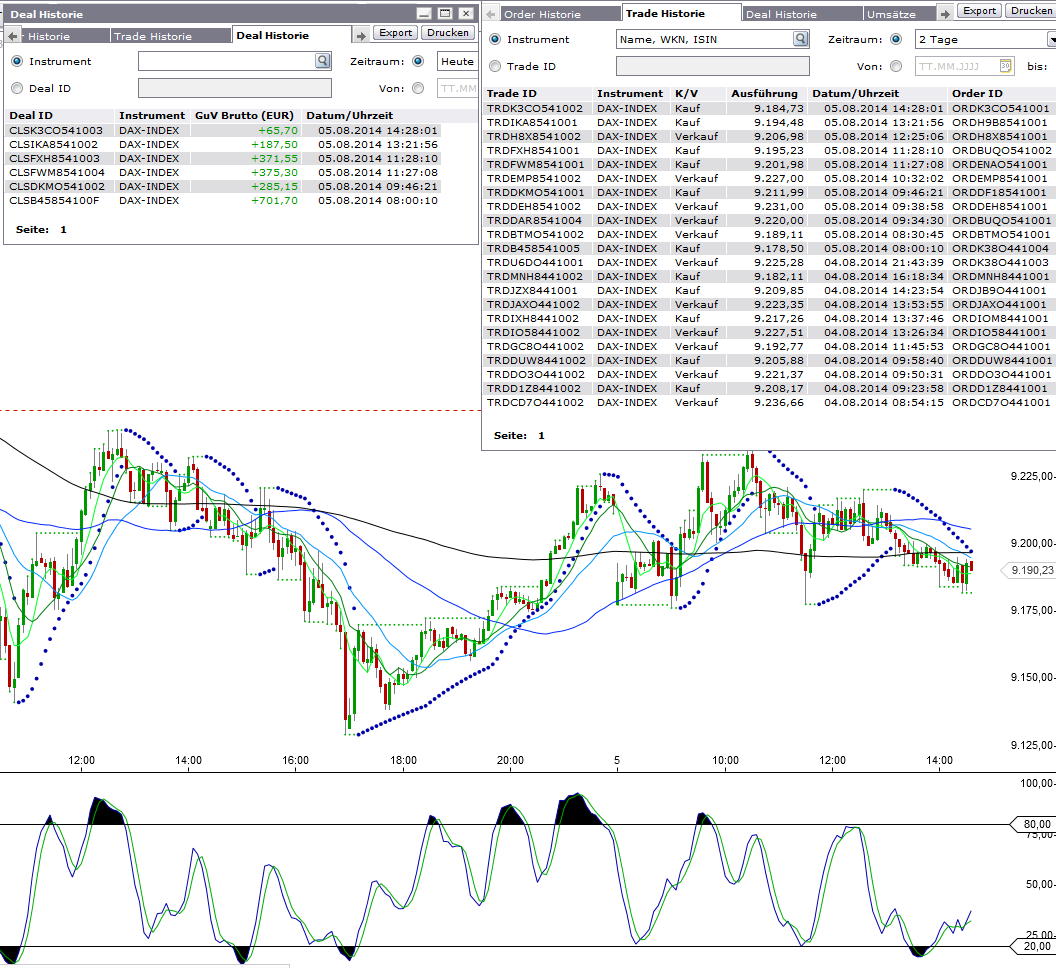Image resolution: width=1056 pixels, height=968 pixels.
Task: Click current price label 9.190,23 on chart
Action: tap(1030, 570)
